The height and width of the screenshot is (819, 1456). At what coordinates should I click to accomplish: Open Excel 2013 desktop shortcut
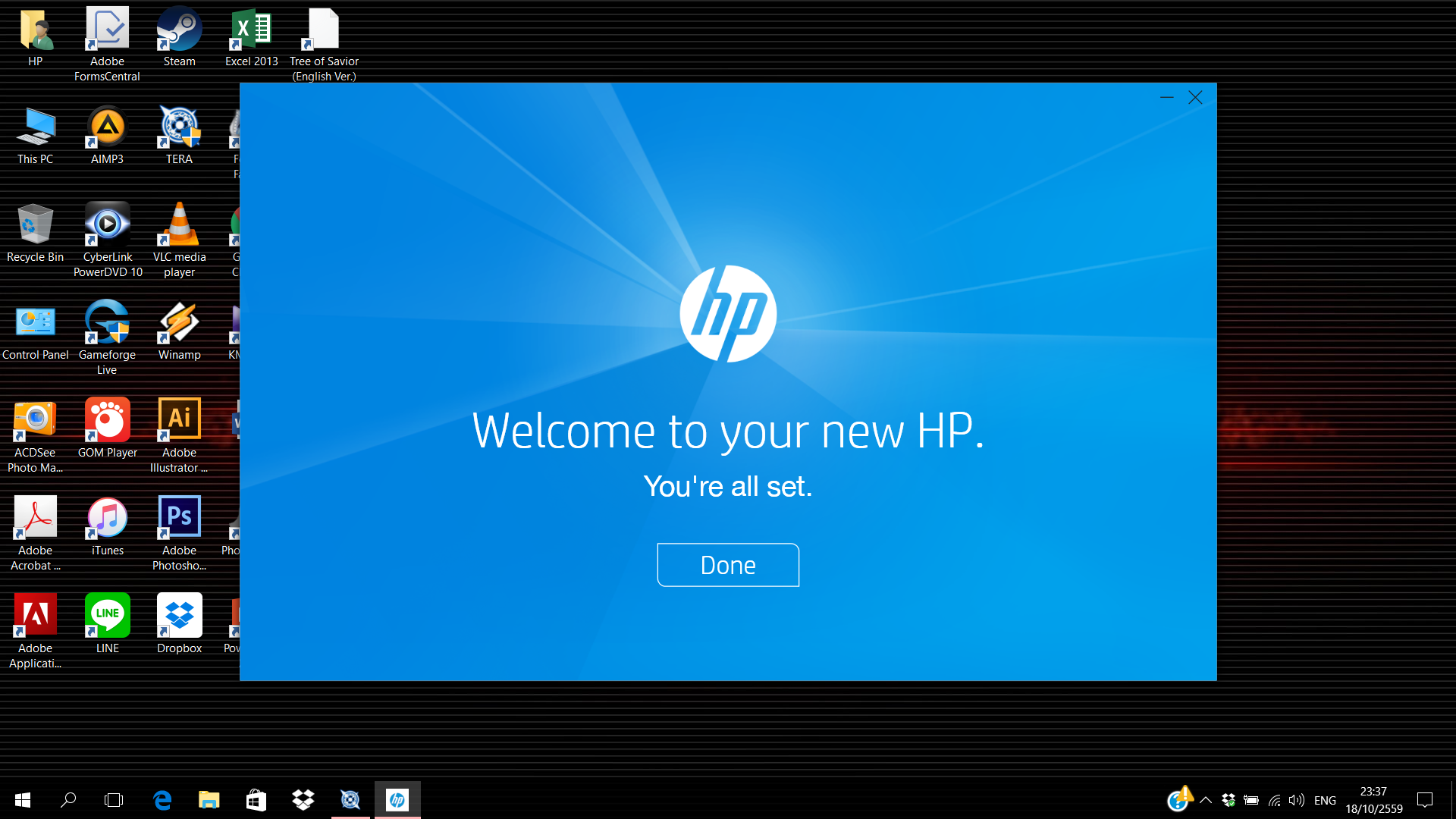251,30
